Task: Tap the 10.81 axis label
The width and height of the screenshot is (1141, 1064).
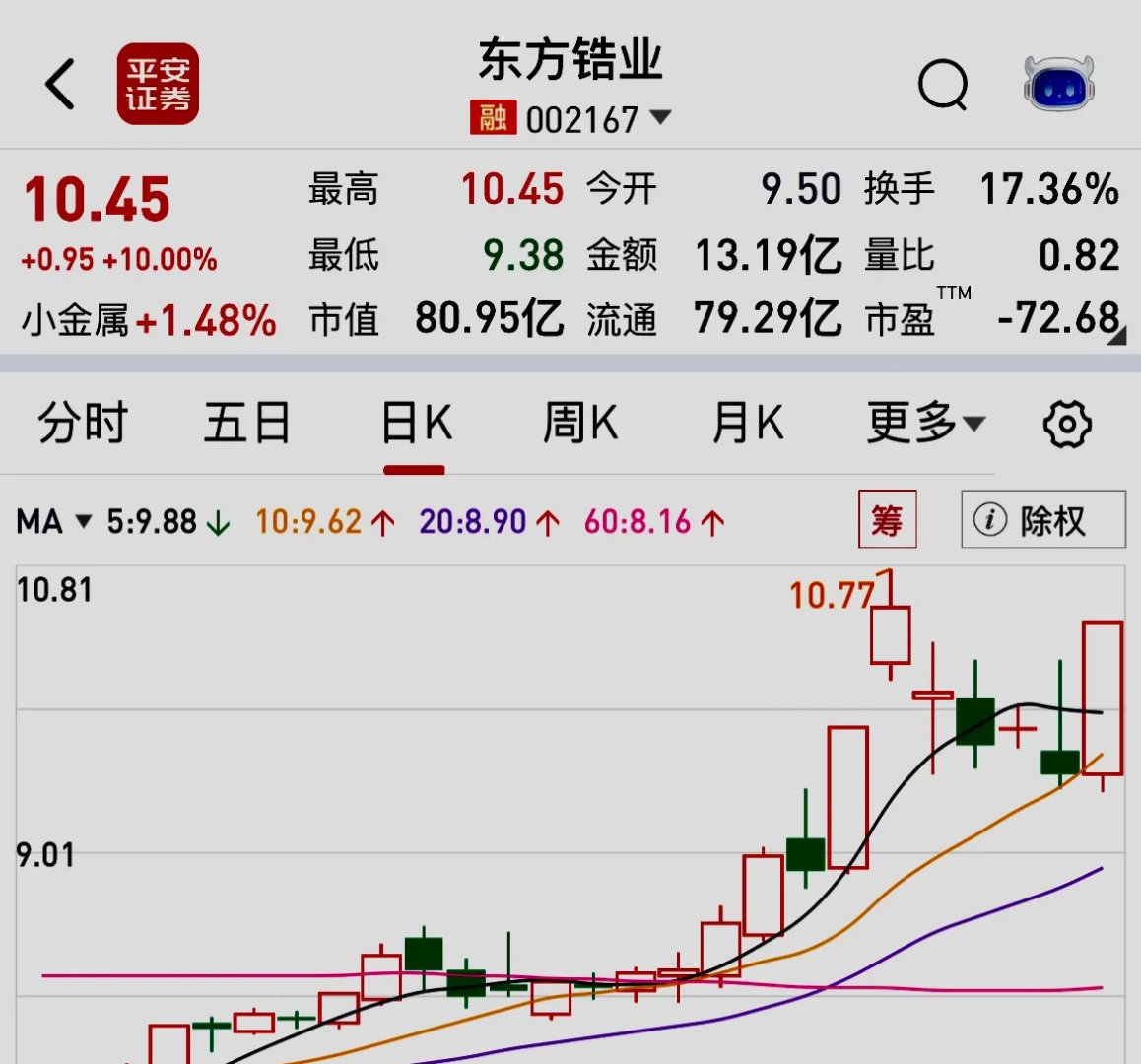Action: pos(54,590)
